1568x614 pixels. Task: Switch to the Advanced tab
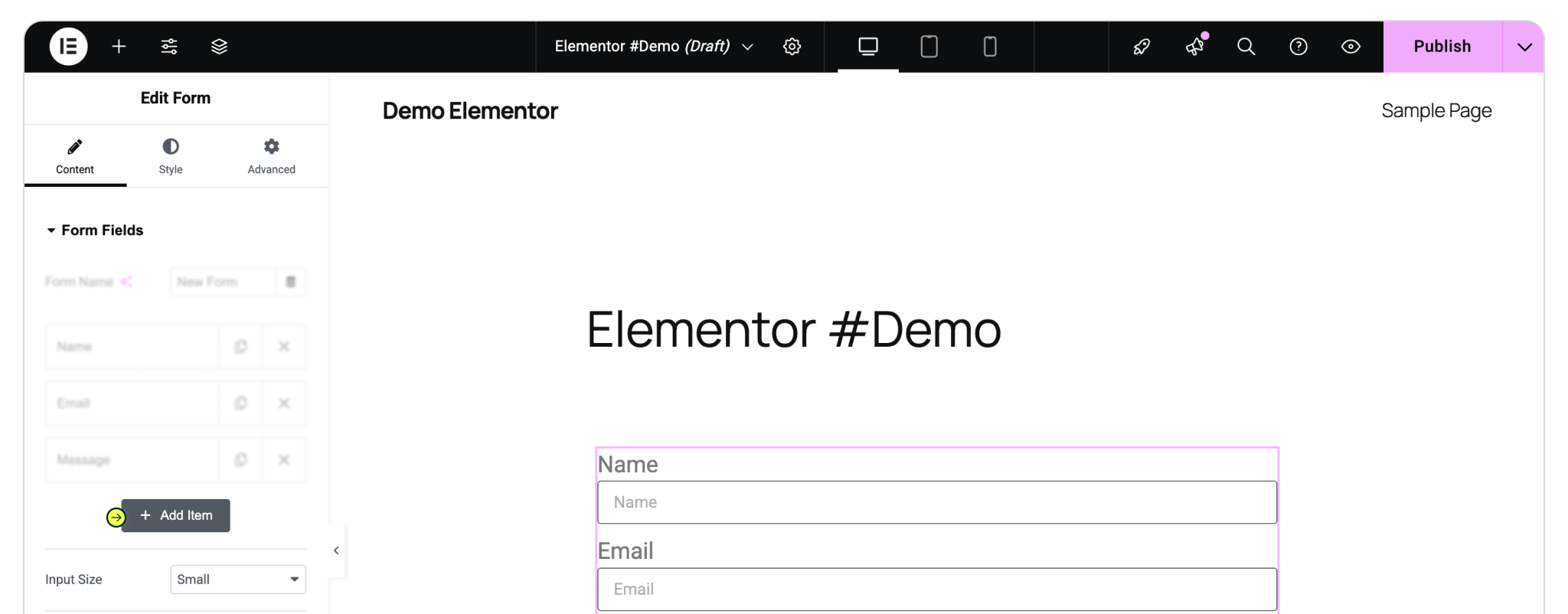[x=272, y=156]
